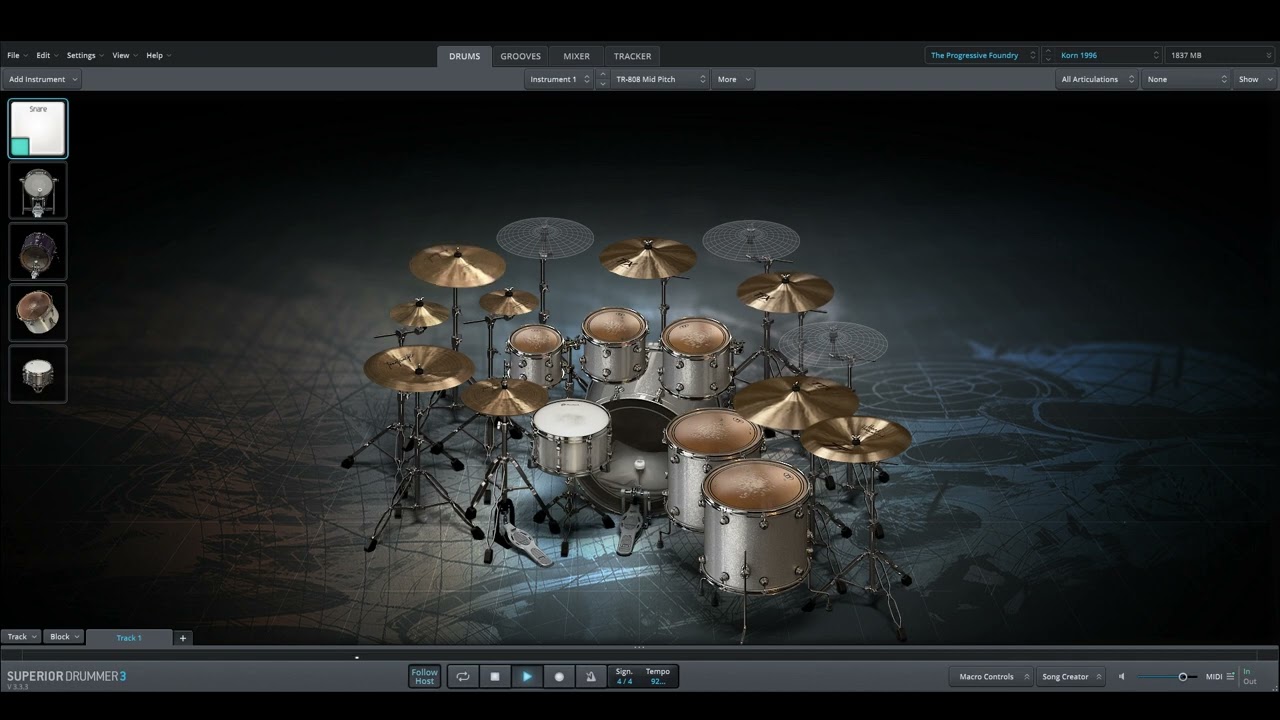1280x720 pixels.
Task: Start playback with the Play button
Action: point(527,677)
